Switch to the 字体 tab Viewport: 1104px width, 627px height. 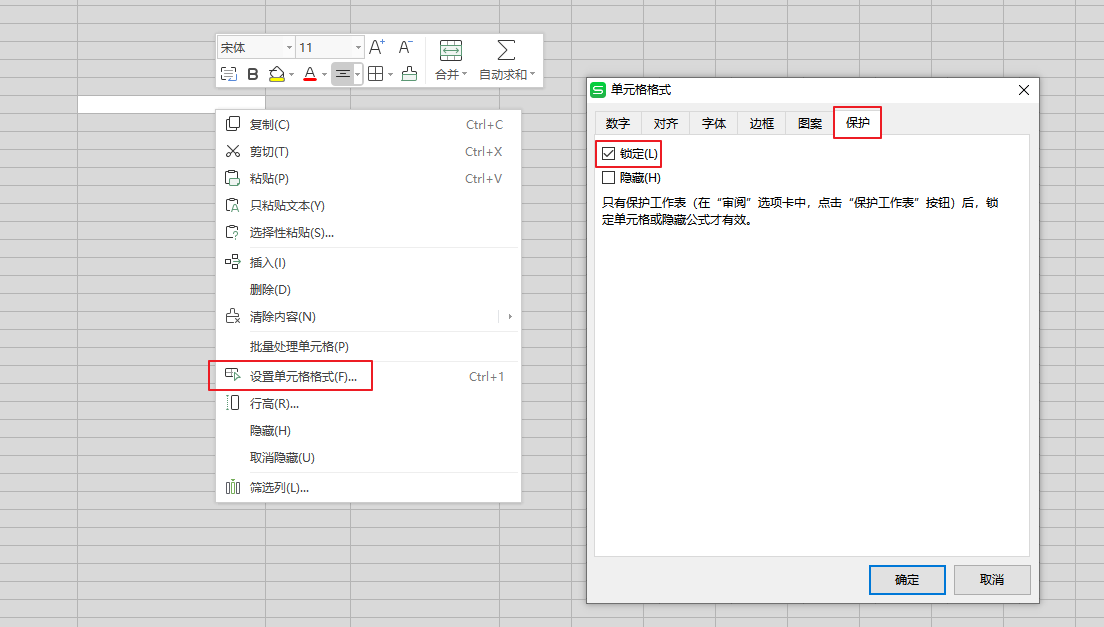(713, 123)
